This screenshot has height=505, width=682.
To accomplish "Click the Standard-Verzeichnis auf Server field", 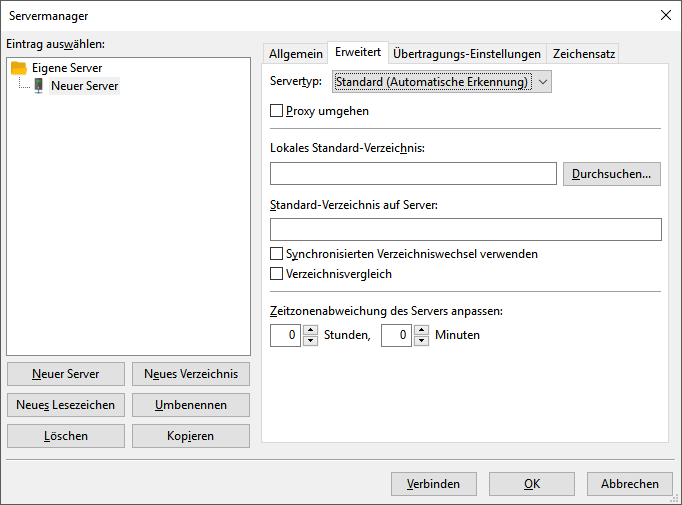I will tap(466, 229).
